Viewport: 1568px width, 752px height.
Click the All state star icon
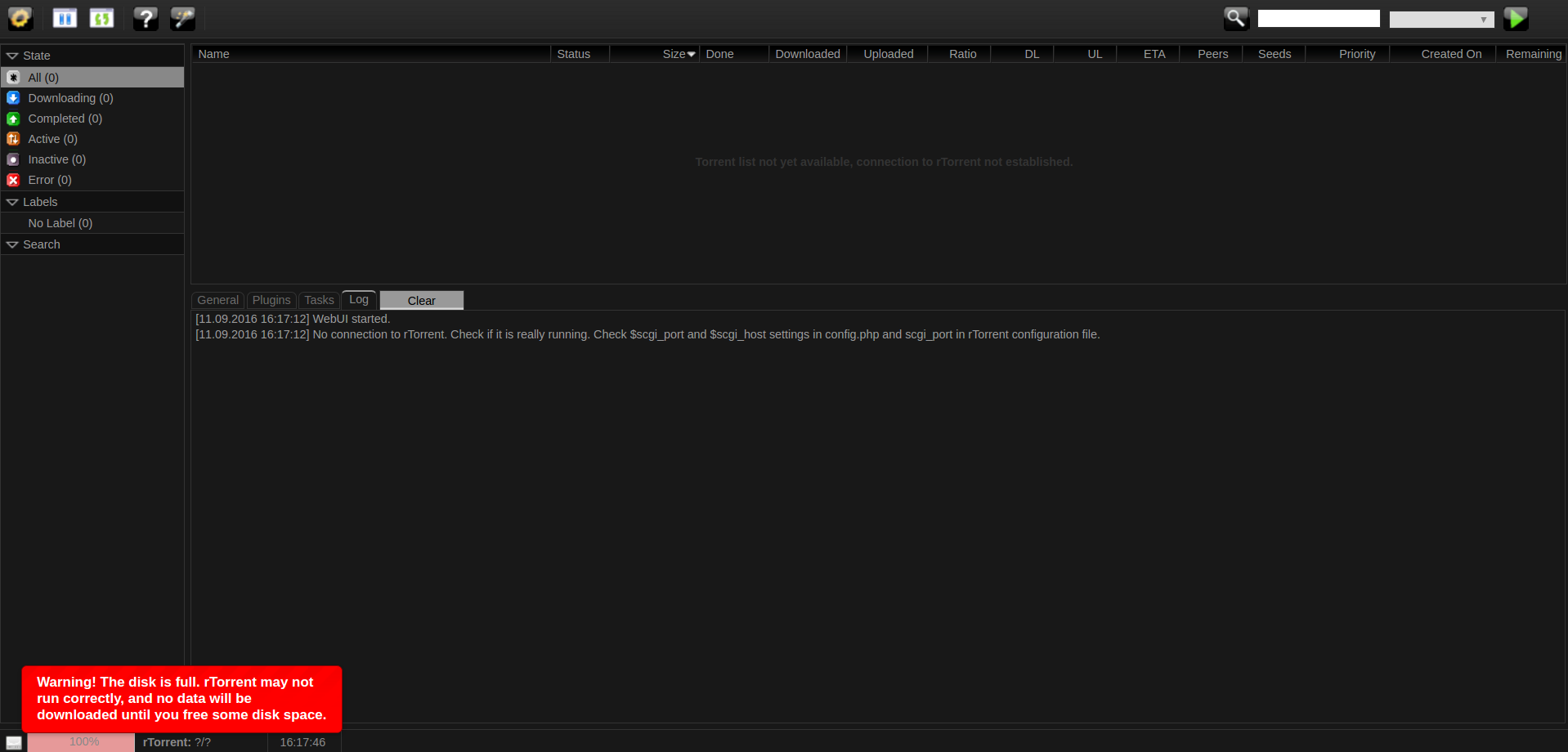click(13, 78)
